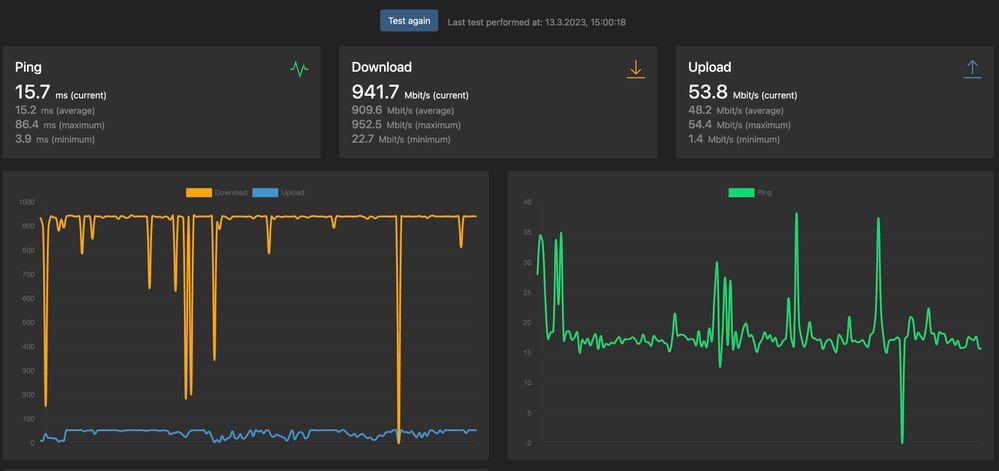Click the orange download arrow icon
This screenshot has width=999, height=471.
[636, 69]
